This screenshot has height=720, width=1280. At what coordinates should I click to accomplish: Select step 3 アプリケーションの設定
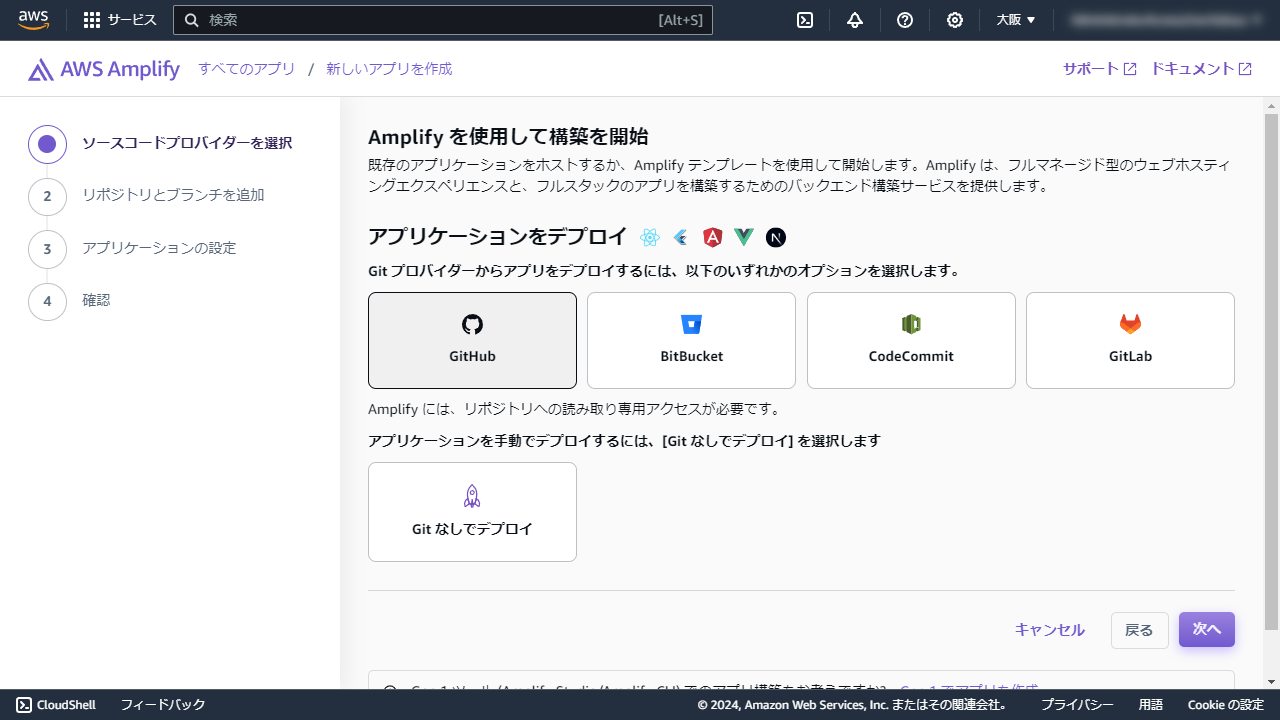tap(133, 248)
